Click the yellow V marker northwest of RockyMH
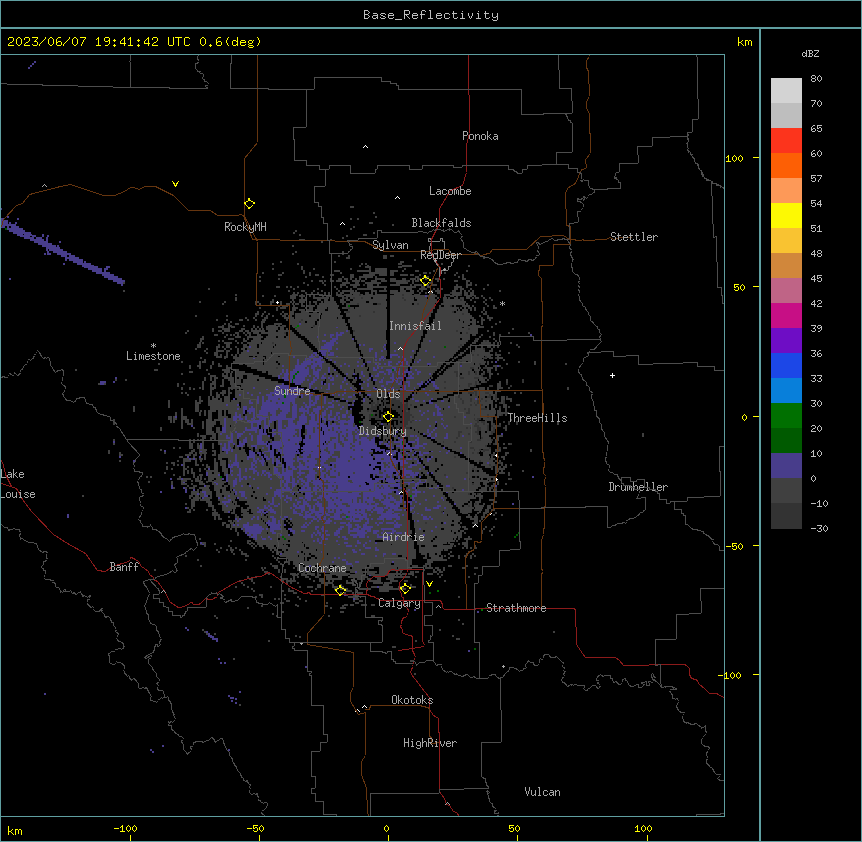Screen dimensions: 862x842 click(x=175, y=184)
